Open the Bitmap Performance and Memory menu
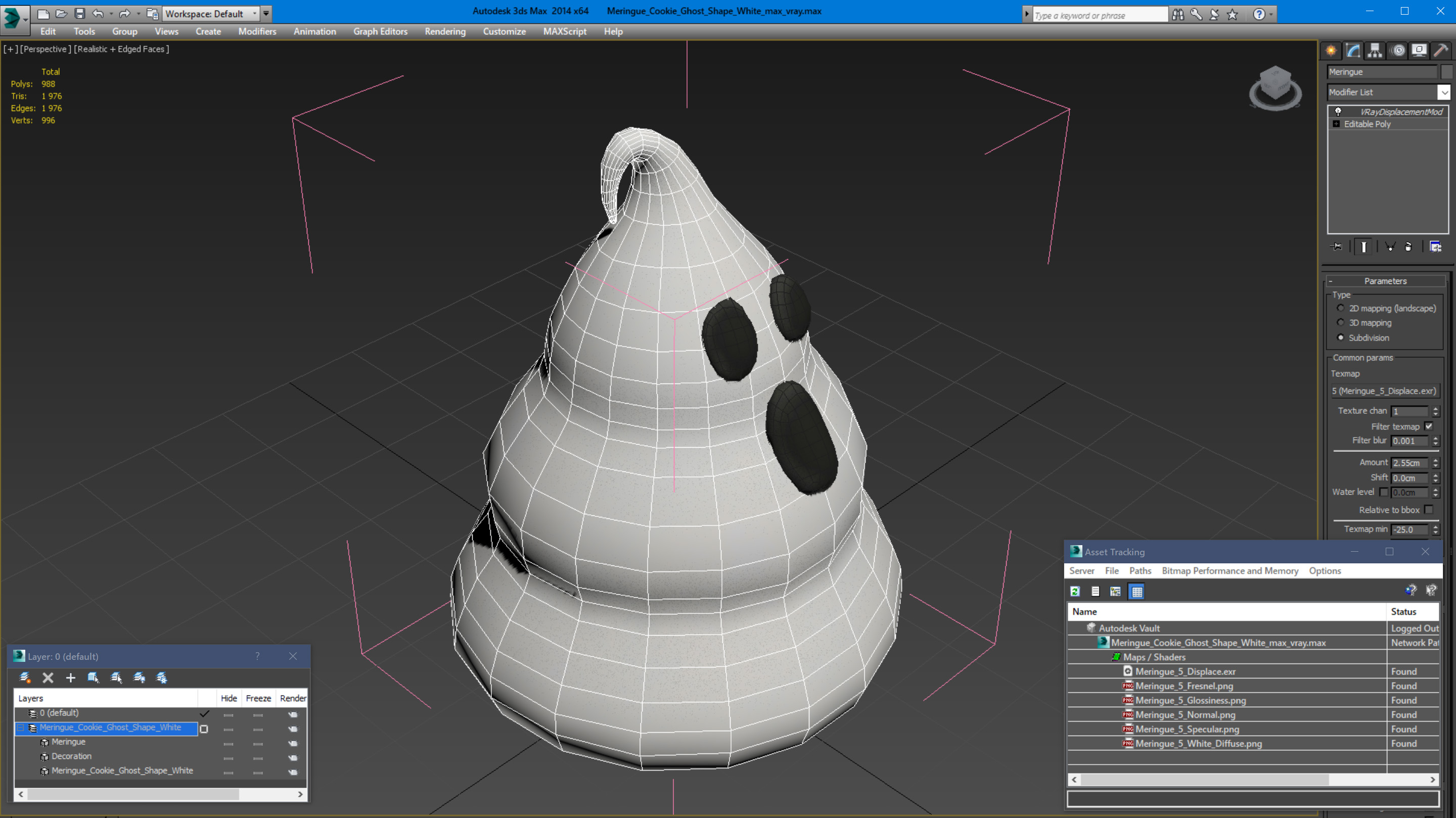The image size is (1456, 818). [1230, 570]
